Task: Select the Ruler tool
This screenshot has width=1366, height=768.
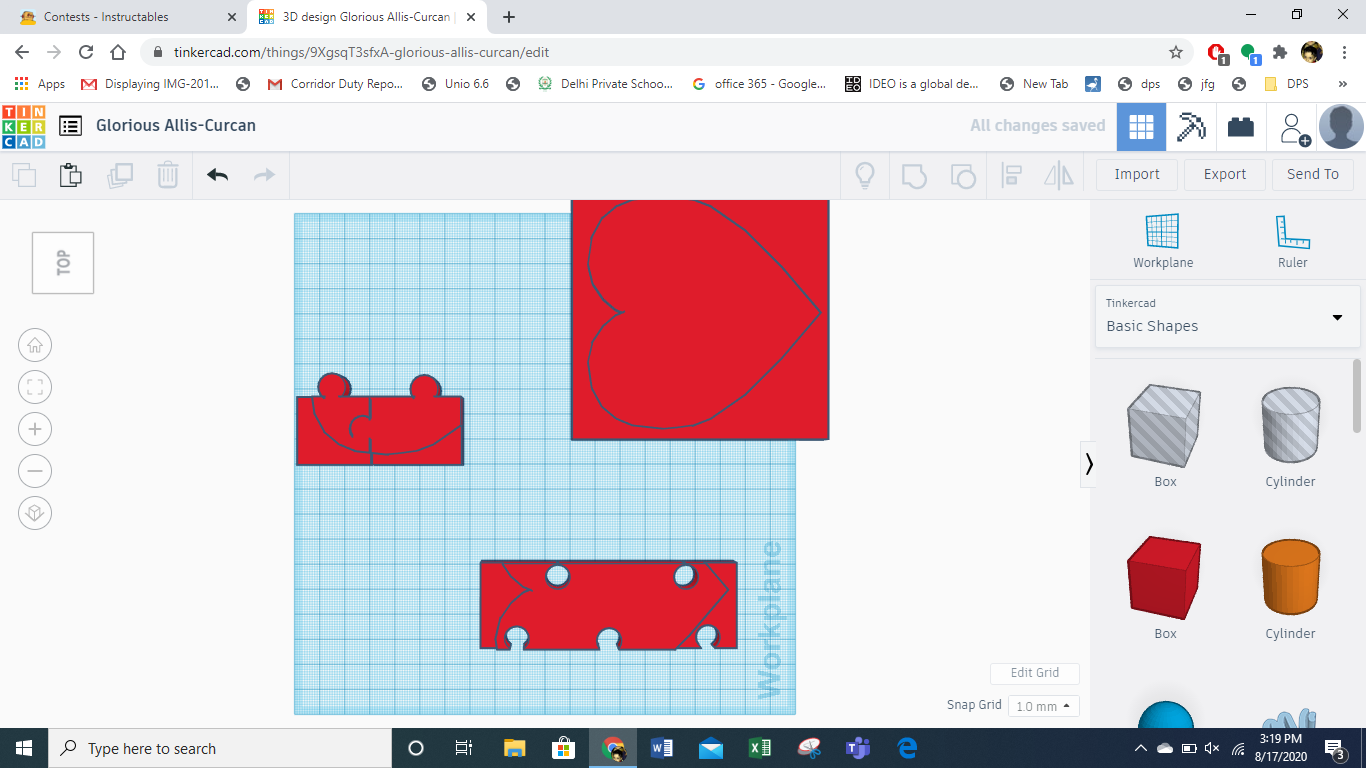Action: (1292, 241)
